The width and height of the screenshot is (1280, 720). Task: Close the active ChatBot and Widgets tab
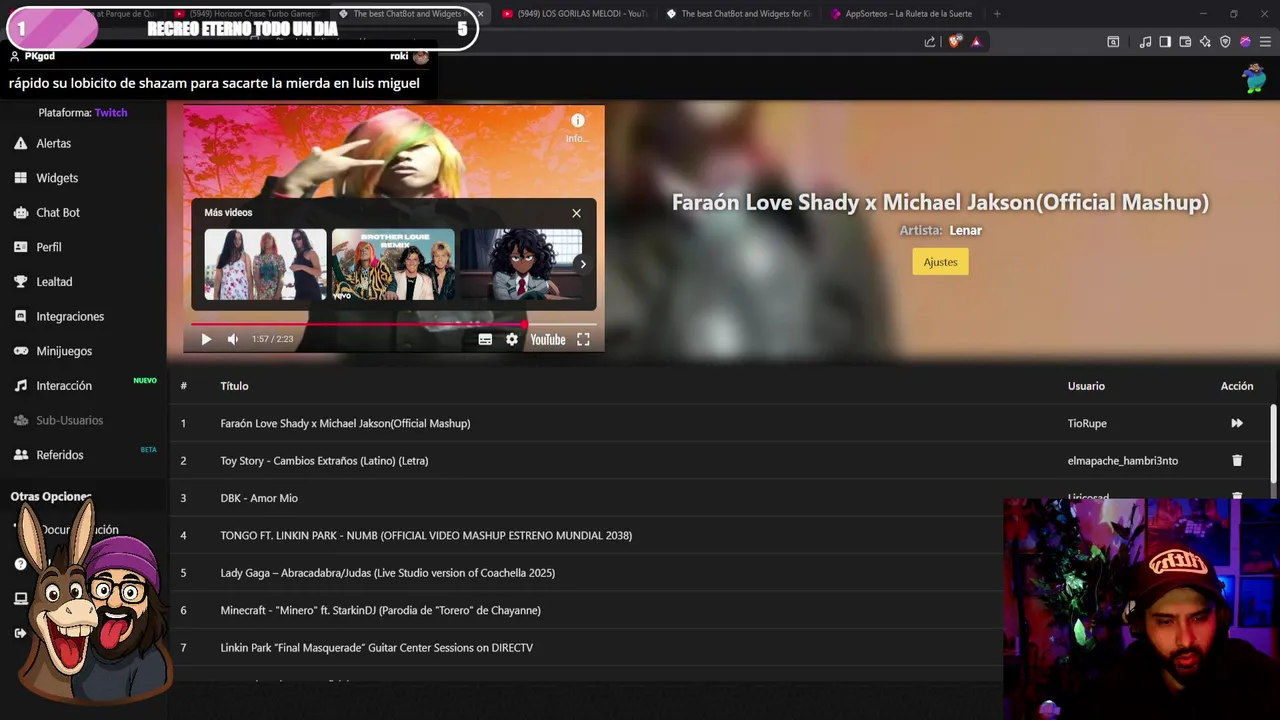[x=480, y=14]
